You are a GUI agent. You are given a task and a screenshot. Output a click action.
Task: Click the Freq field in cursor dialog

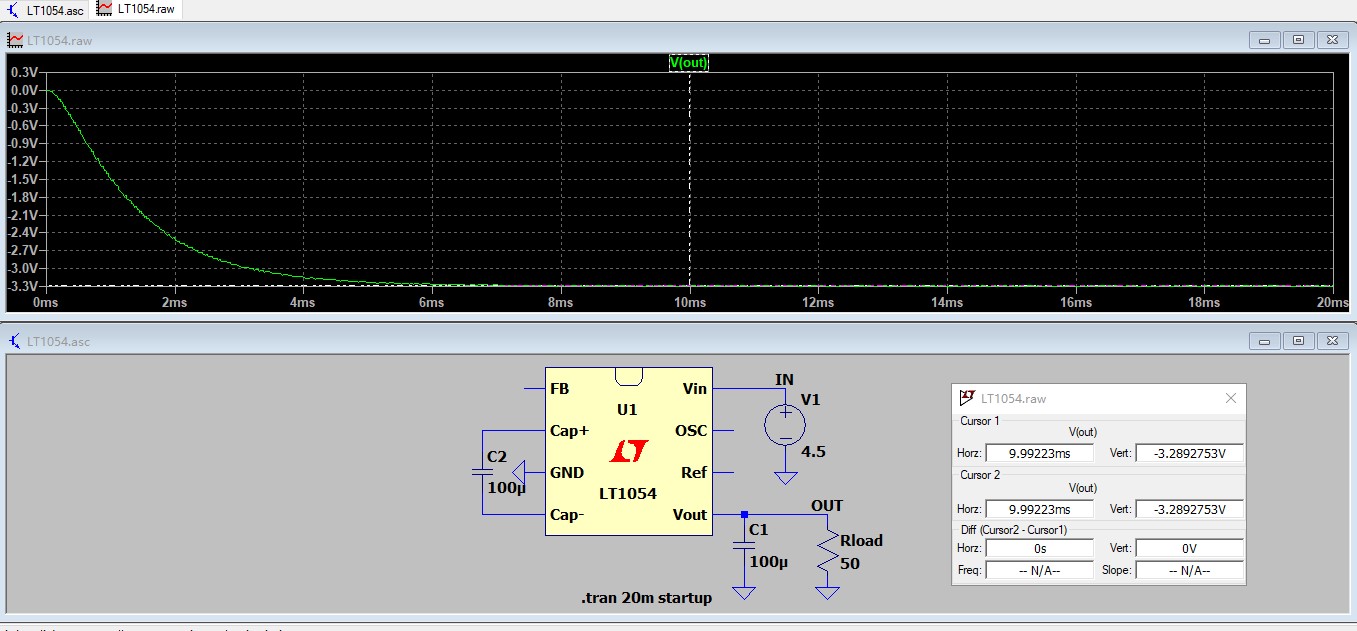(x=1039, y=570)
